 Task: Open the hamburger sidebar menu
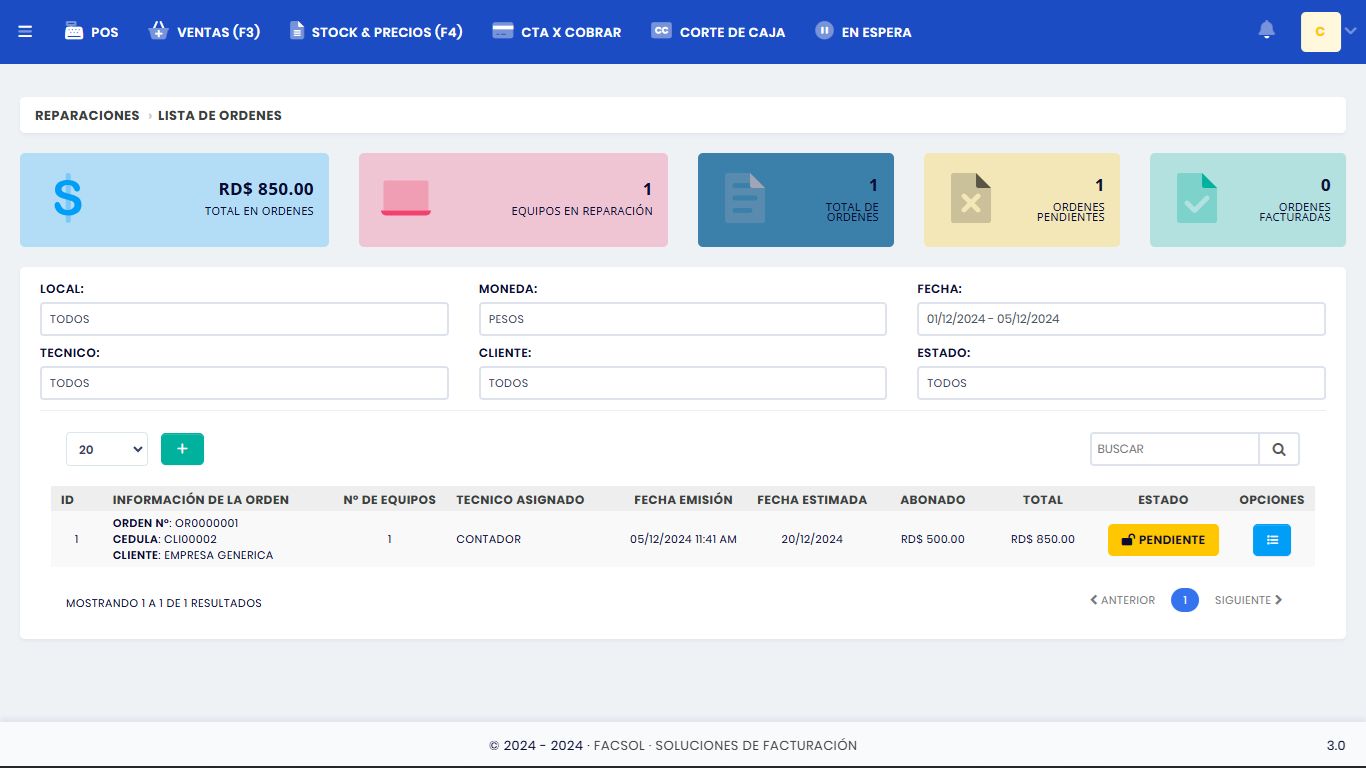point(25,32)
